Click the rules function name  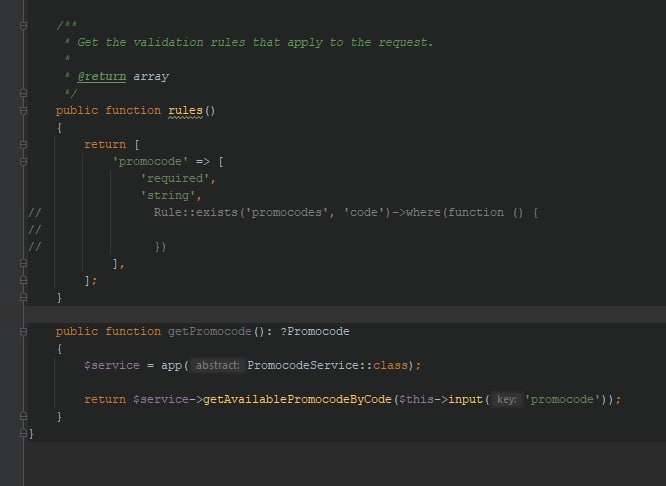click(186, 110)
